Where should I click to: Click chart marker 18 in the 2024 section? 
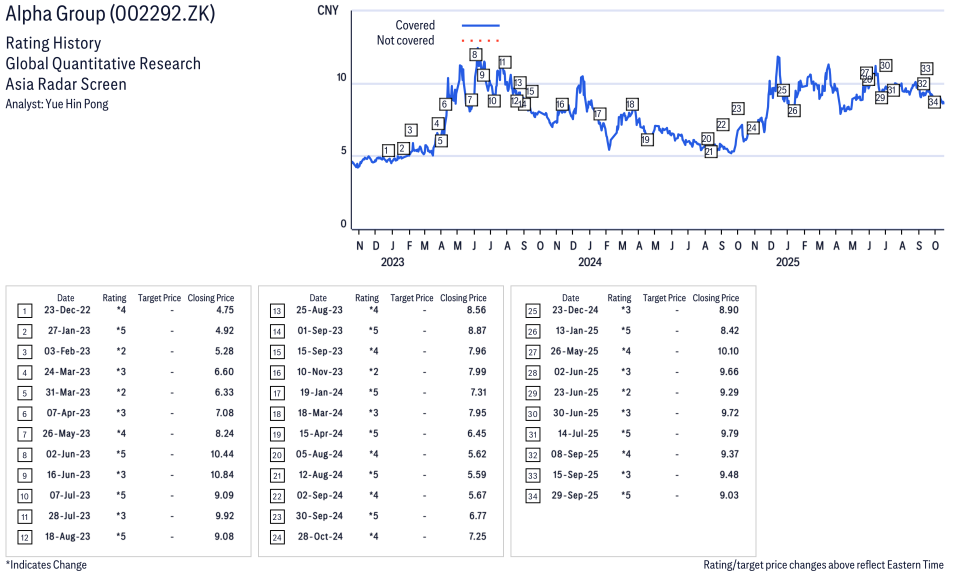click(631, 104)
